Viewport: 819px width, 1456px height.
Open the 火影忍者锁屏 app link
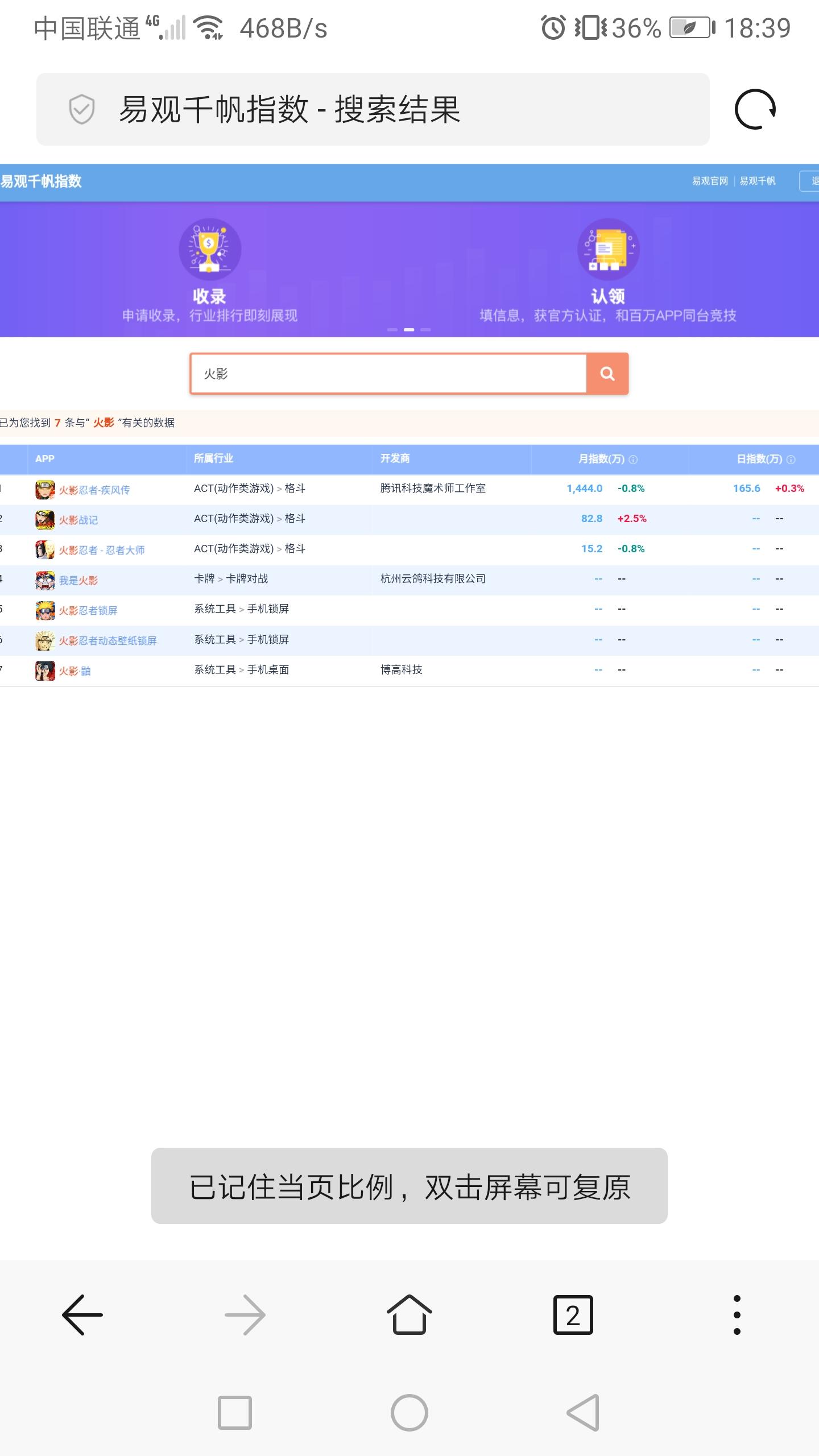(88, 610)
